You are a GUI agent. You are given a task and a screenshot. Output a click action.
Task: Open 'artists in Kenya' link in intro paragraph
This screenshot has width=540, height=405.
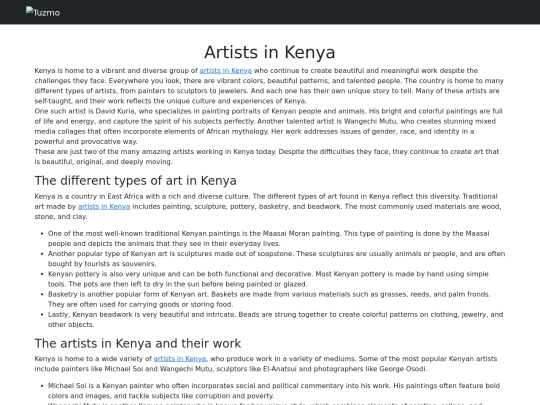pos(226,71)
